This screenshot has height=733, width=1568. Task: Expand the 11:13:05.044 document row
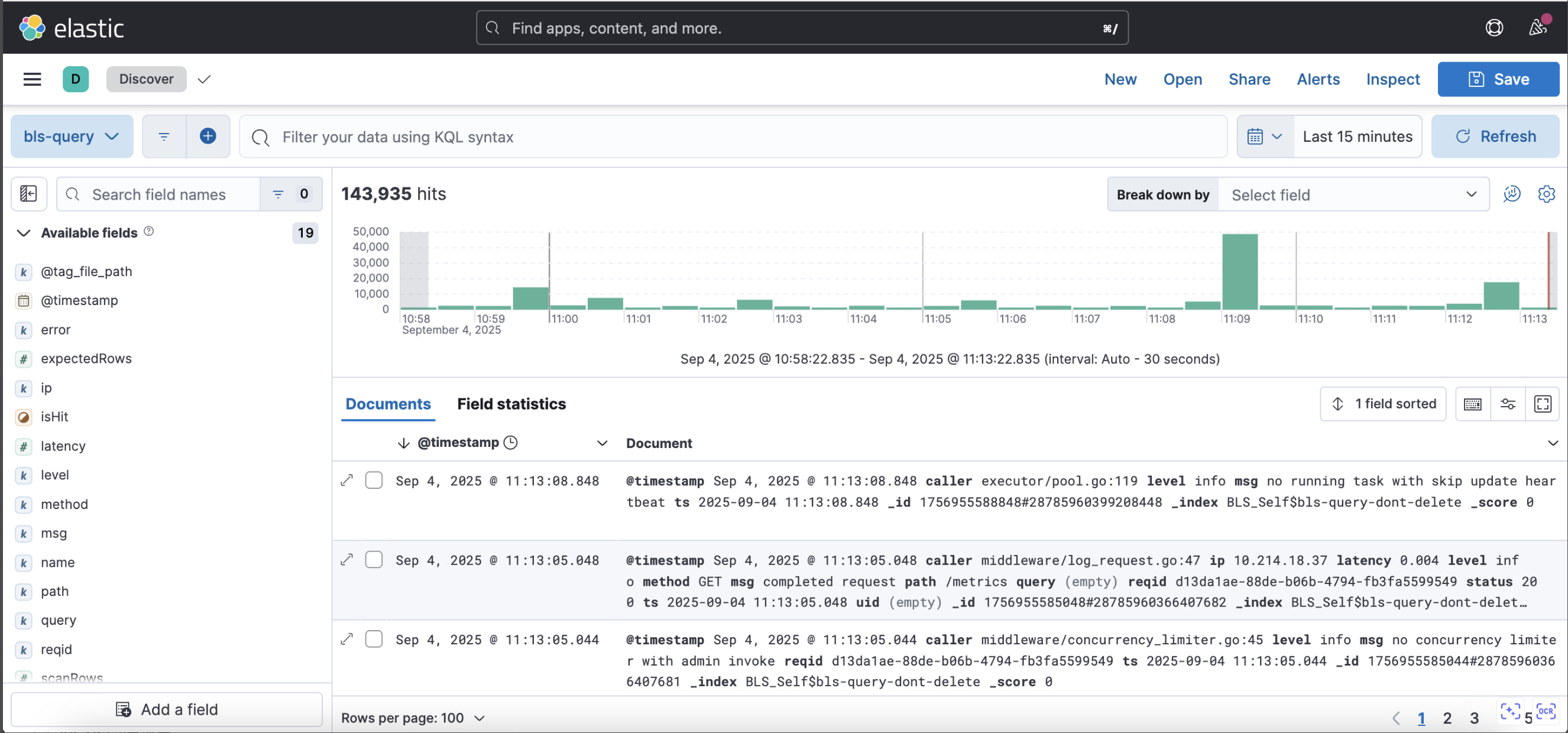coord(347,639)
